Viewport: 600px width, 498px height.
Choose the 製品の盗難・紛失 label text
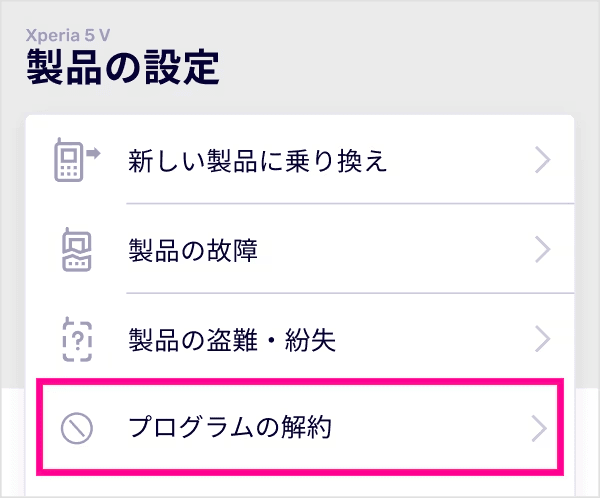click(x=231, y=340)
